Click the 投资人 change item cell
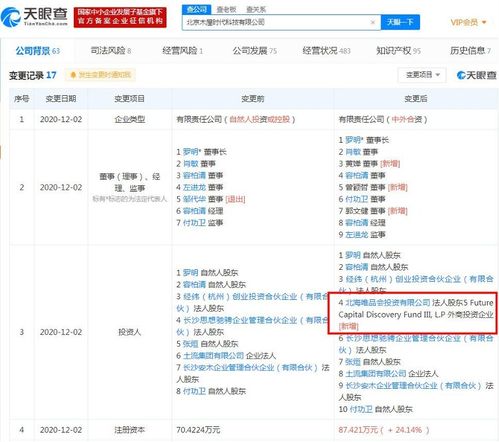Image resolution: width=499 pixels, height=442 pixels. tap(129, 332)
